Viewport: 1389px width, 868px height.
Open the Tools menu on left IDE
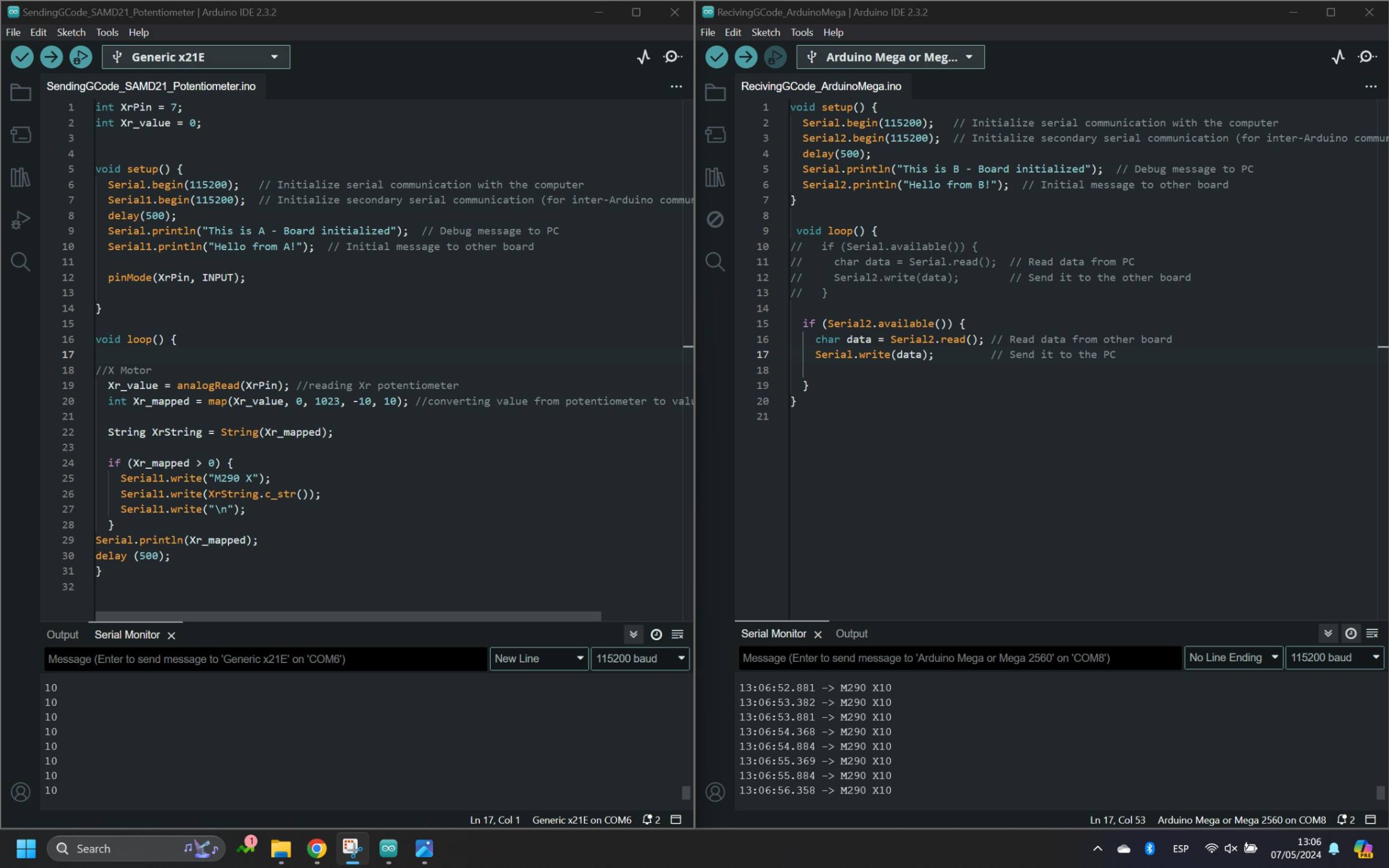[107, 32]
